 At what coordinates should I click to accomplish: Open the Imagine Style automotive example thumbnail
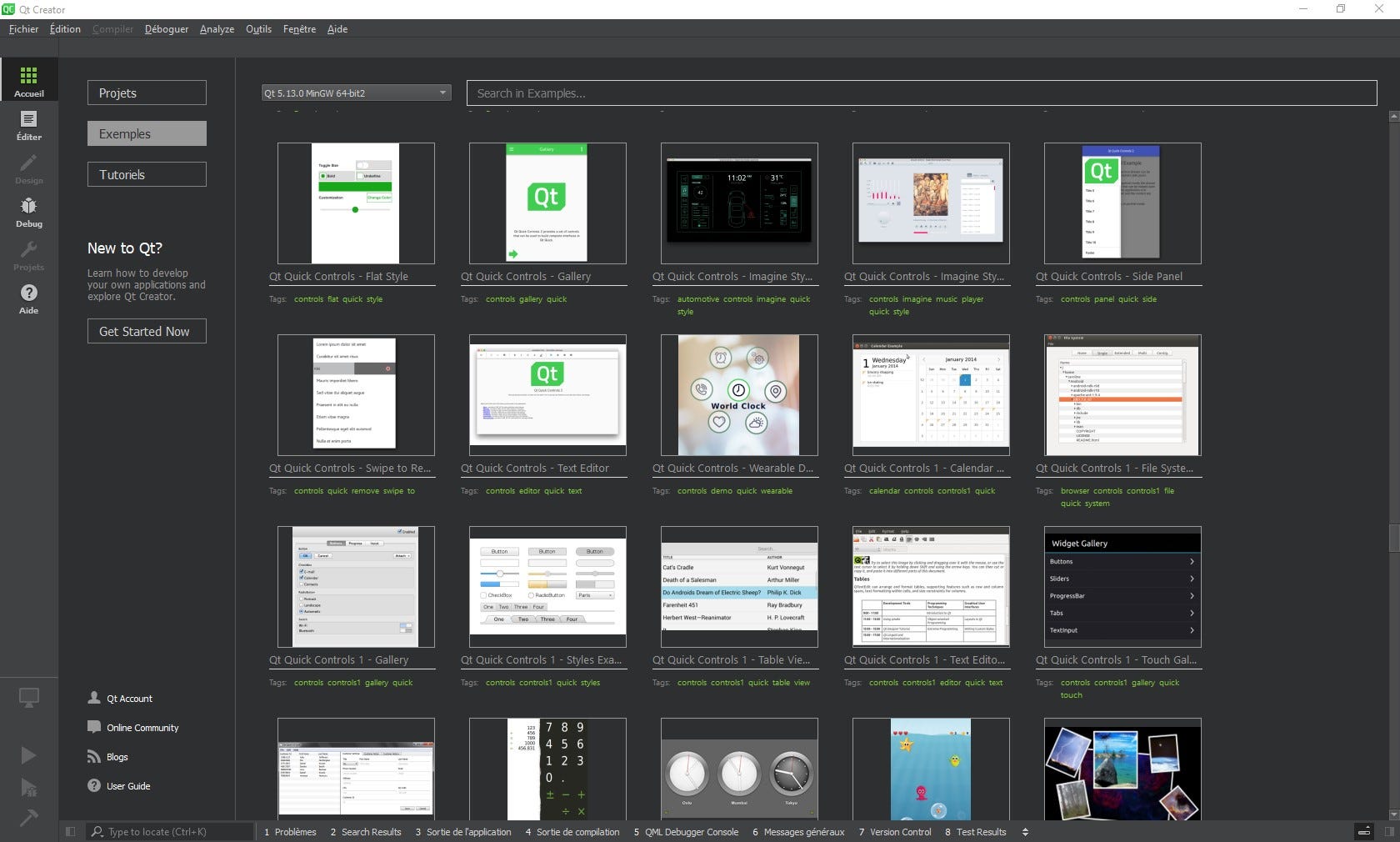click(739, 203)
